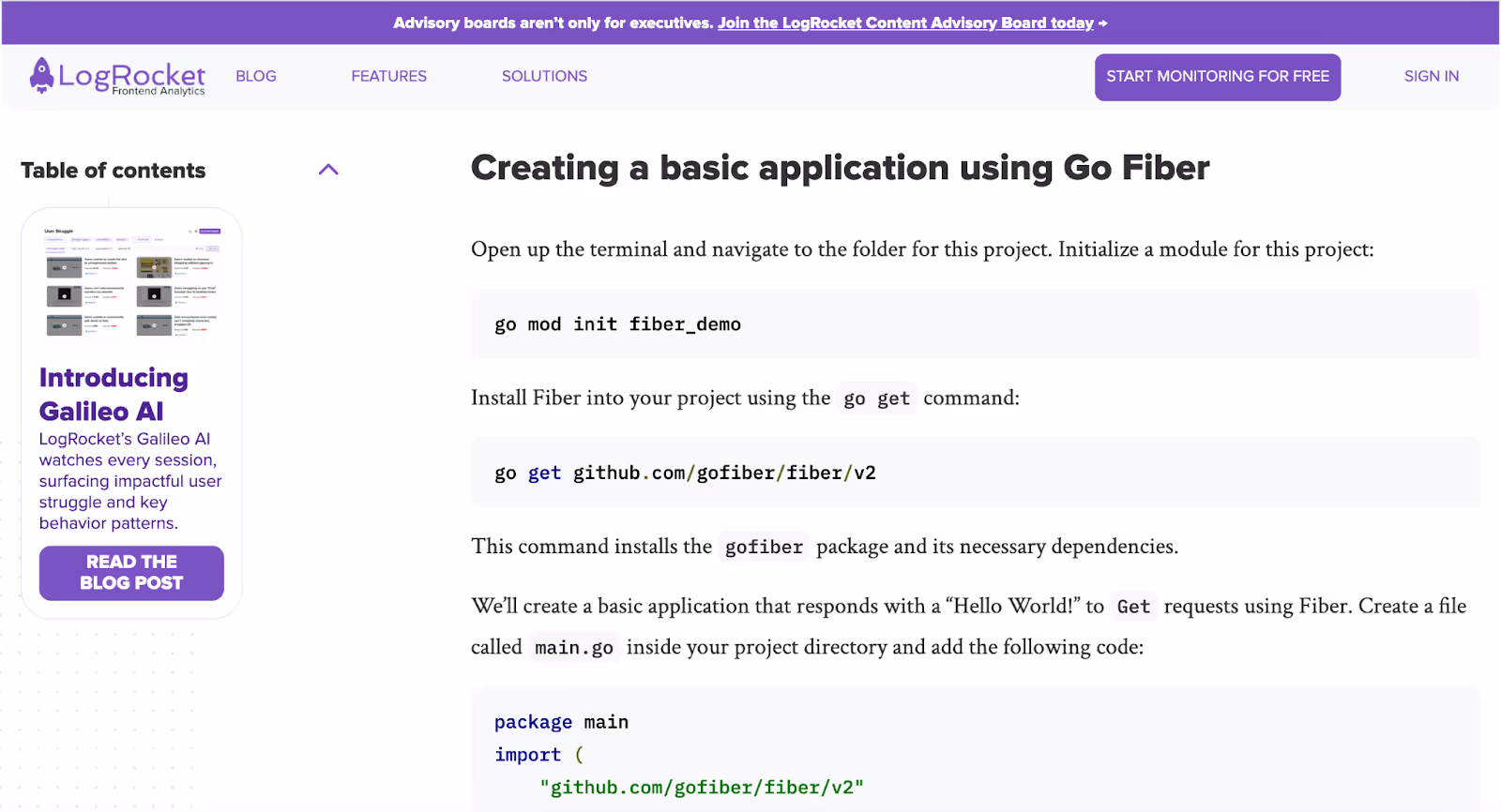Open the BLOG menu item

coord(256,76)
